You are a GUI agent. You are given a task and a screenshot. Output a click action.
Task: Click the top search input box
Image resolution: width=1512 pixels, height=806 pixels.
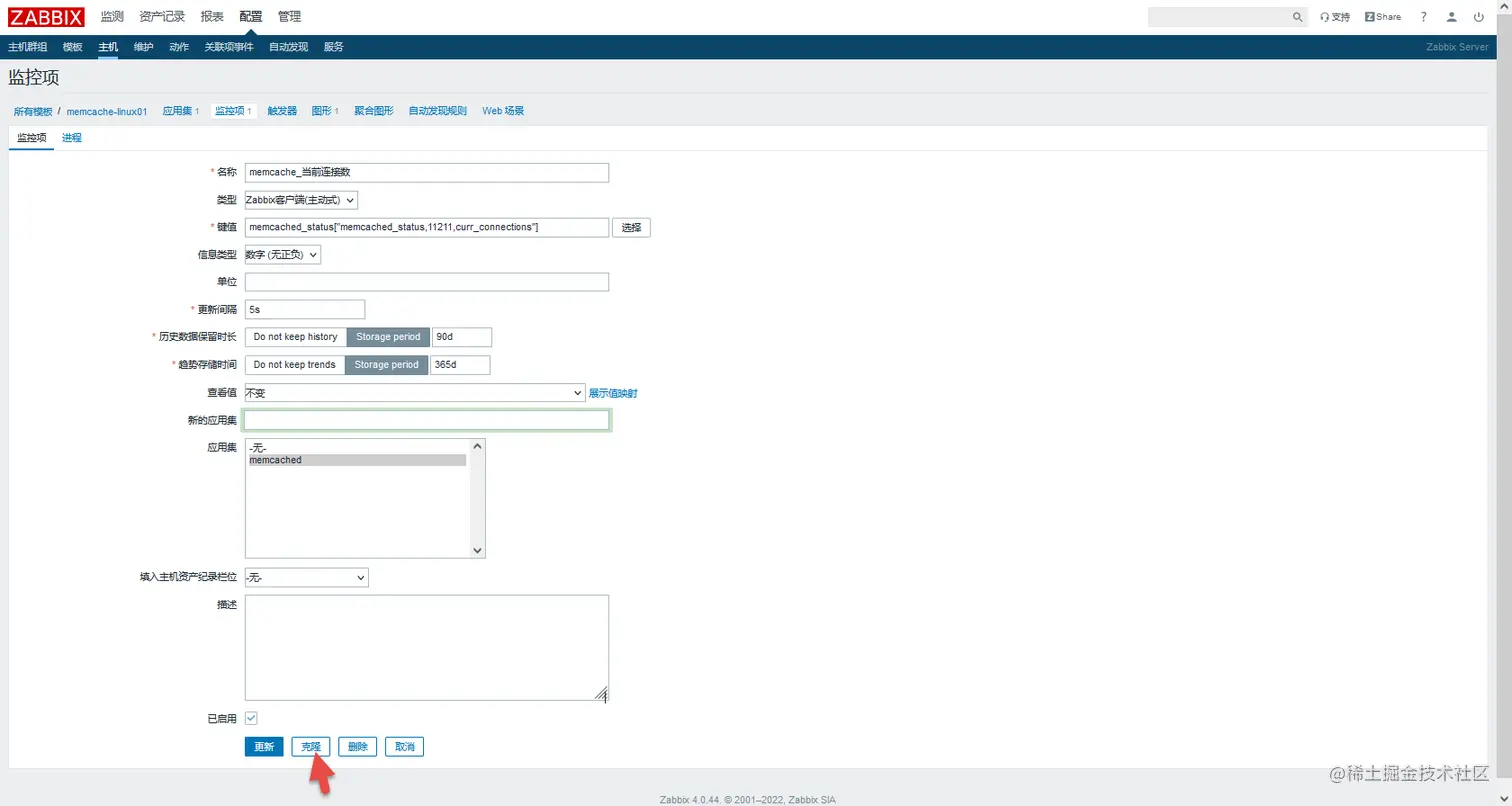1218,17
